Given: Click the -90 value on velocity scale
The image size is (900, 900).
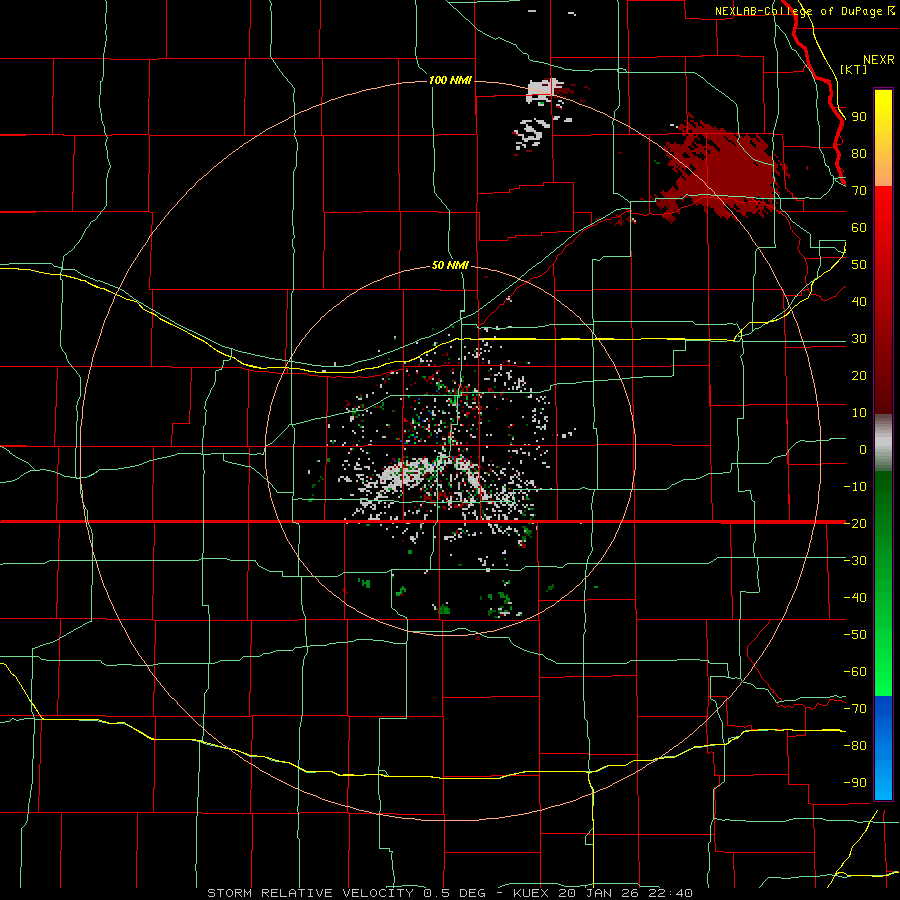Looking at the screenshot, I should (x=855, y=783).
